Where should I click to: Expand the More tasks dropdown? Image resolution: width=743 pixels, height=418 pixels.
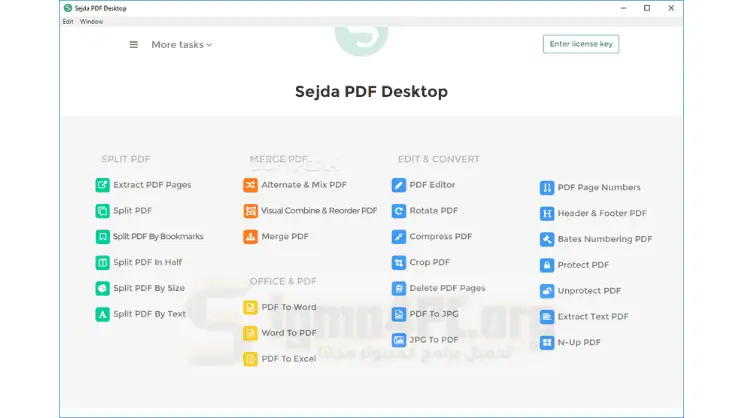click(x=181, y=45)
